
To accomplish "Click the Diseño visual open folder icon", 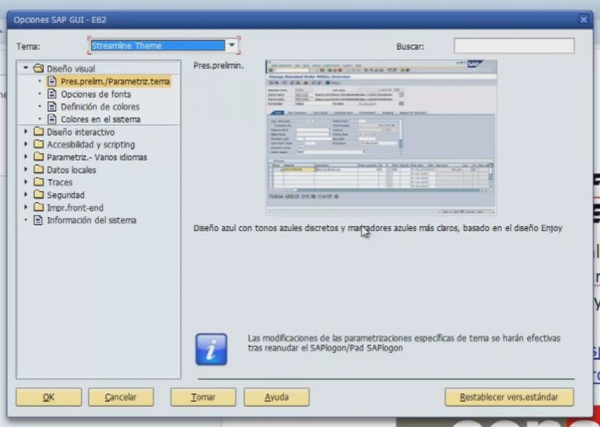I will coord(38,68).
